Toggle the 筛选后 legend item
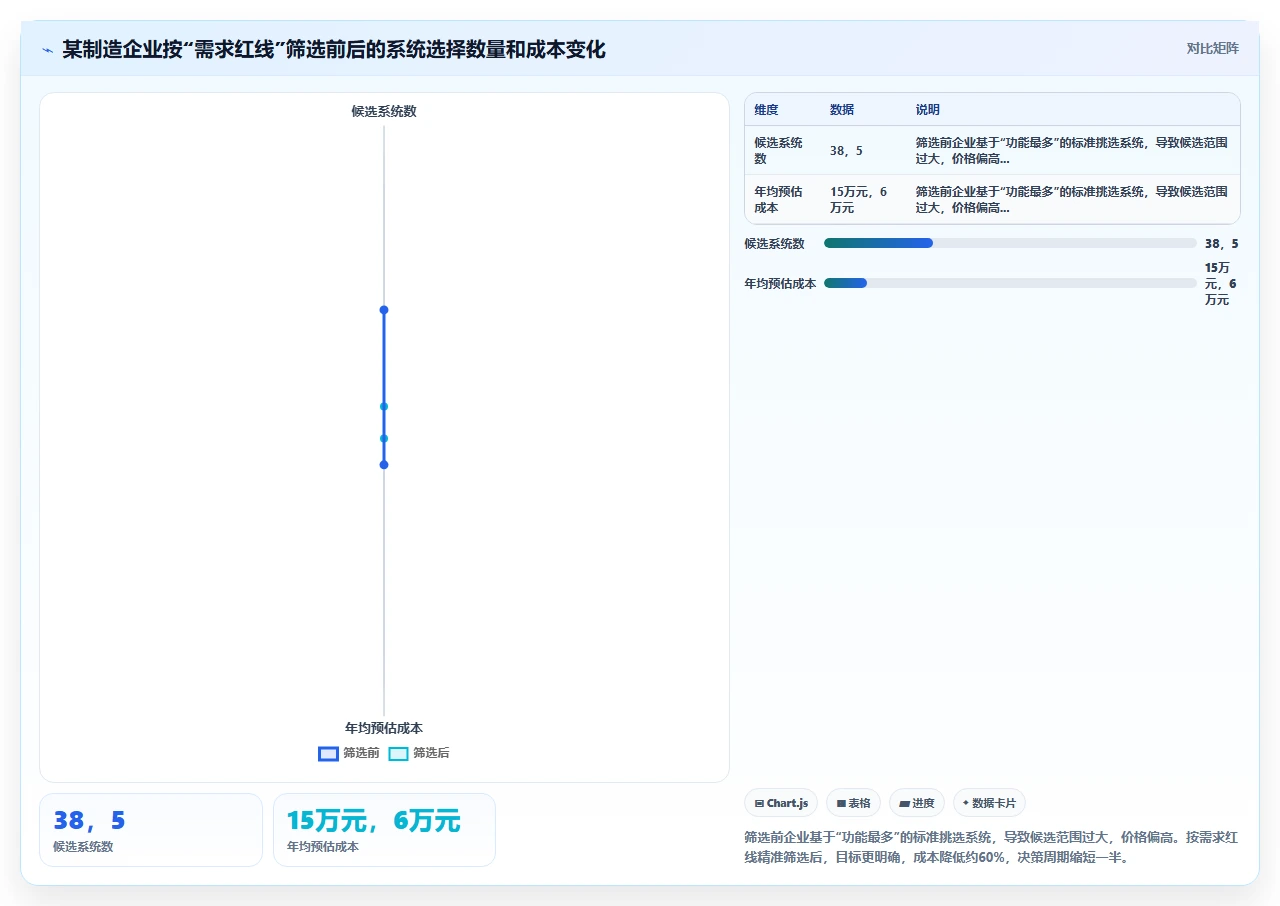Screen dimensions: 1280x906 419,753
